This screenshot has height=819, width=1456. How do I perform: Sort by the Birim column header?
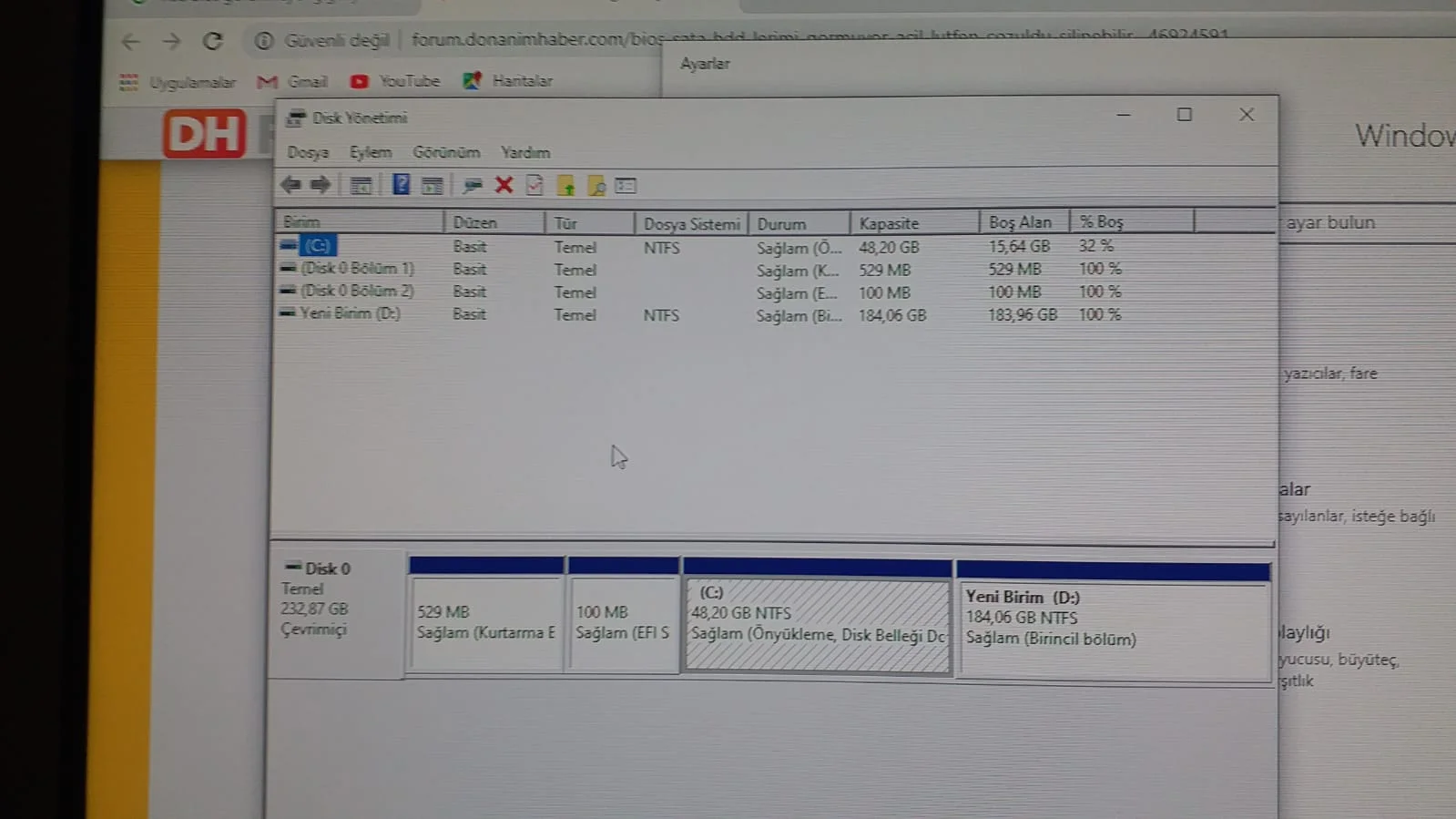click(360, 221)
